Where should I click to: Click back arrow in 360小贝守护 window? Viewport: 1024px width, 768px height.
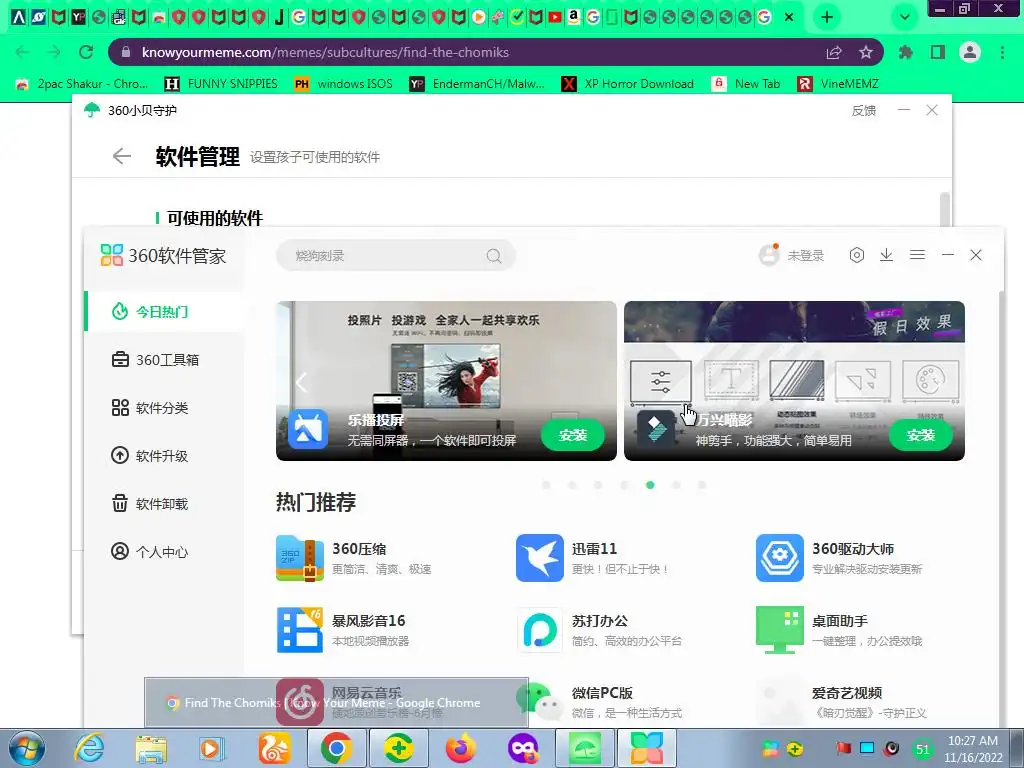pyautogui.click(x=121, y=156)
